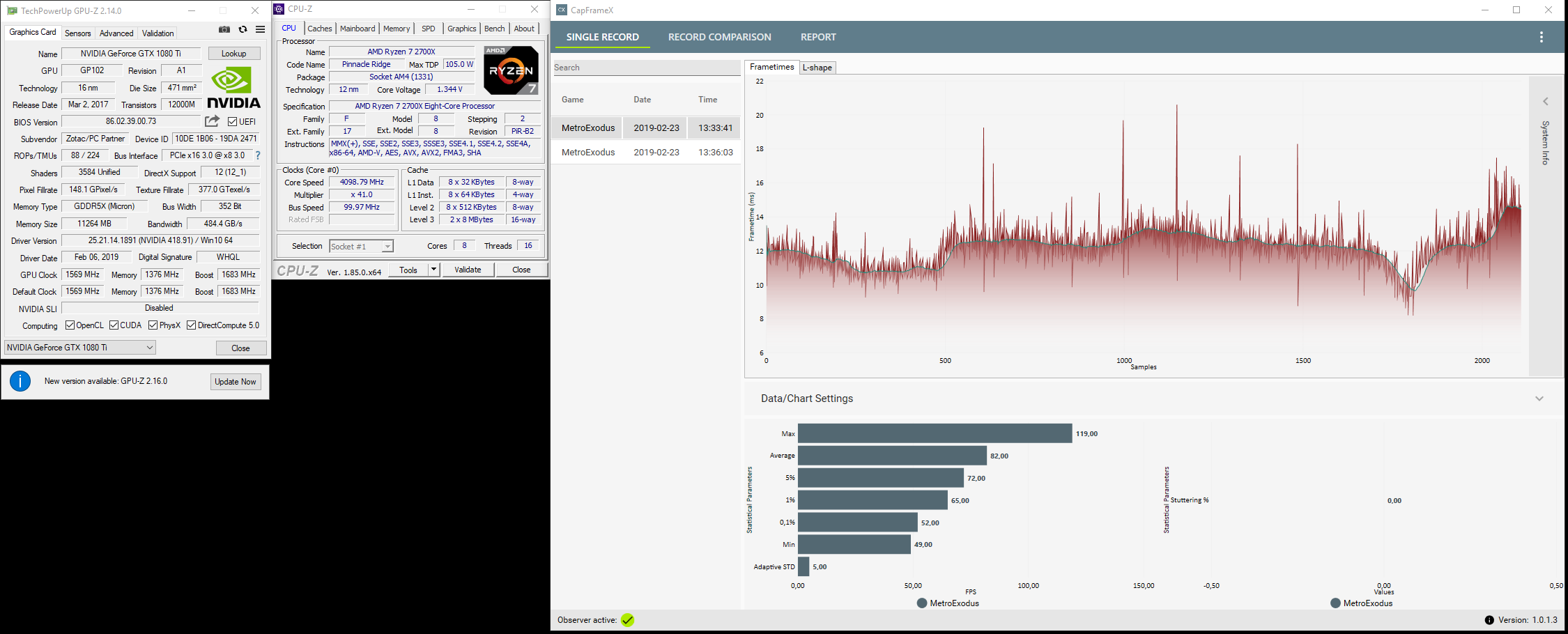Viewport: 1568px width, 634px height.
Task: Click the Max FPS bar showing 119,00
Action: click(x=935, y=433)
